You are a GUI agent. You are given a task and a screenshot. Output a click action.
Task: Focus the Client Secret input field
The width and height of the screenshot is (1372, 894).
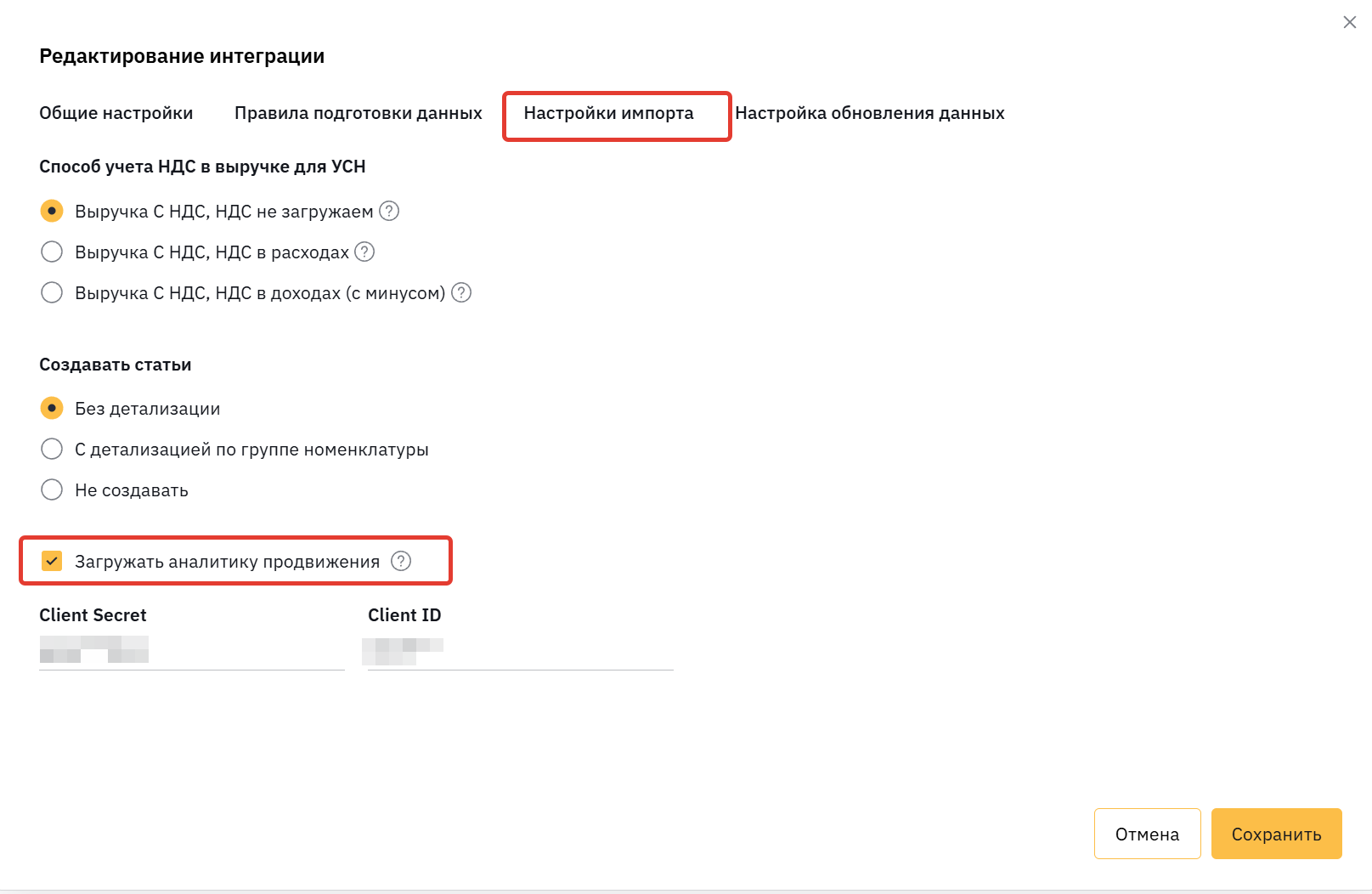(x=192, y=650)
